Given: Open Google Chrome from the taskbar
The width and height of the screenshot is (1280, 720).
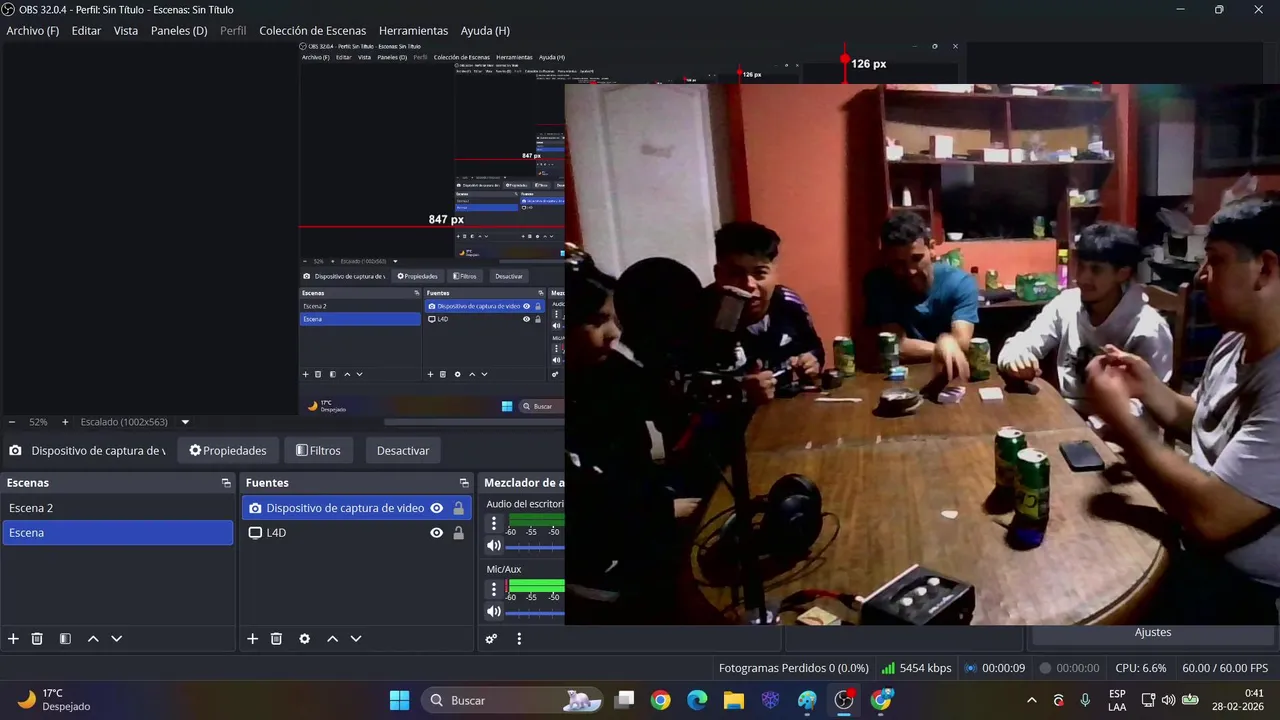Looking at the screenshot, I should pyautogui.click(x=660, y=700).
